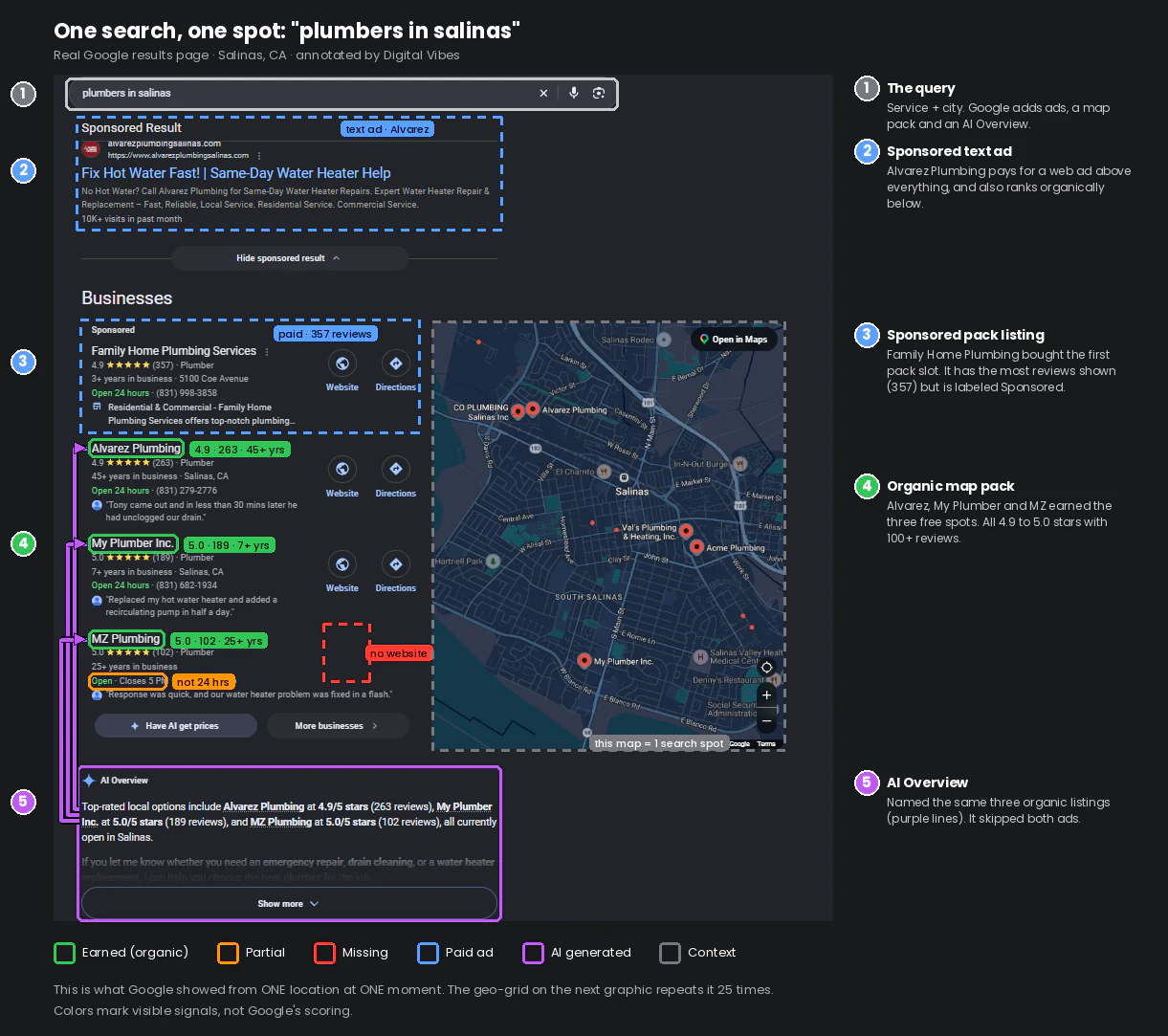Zoom in on the map
This screenshot has width=1168, height=1036.
[766, 695]
